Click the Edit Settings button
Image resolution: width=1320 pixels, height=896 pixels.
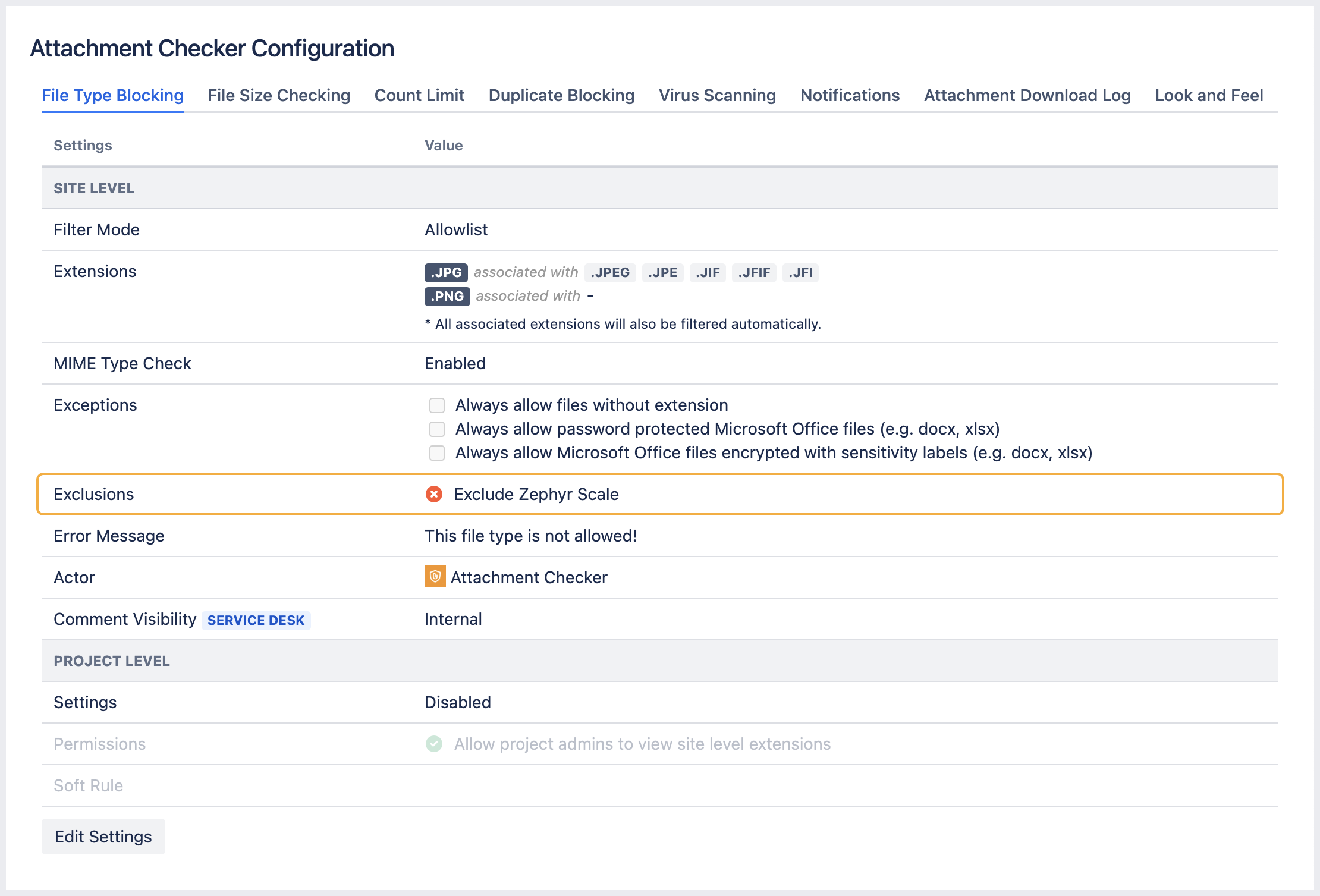coord(103,836)
